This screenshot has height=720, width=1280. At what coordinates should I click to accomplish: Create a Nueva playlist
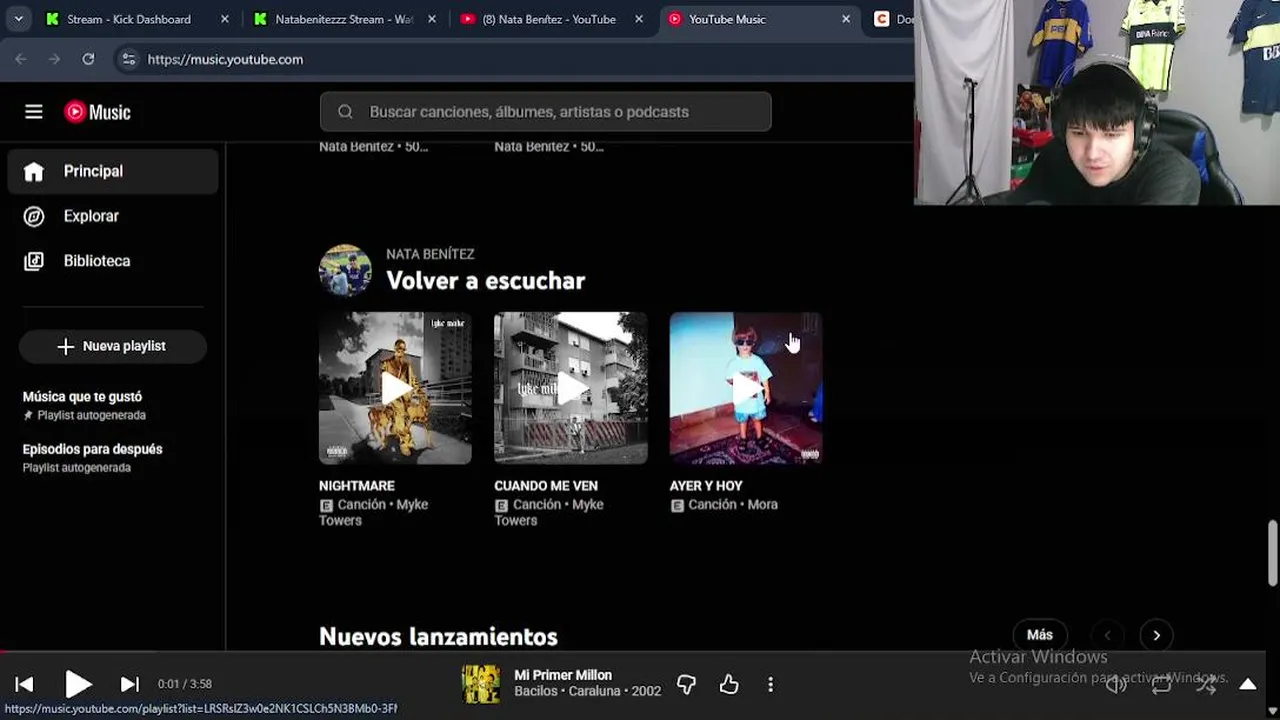point(112,346)
